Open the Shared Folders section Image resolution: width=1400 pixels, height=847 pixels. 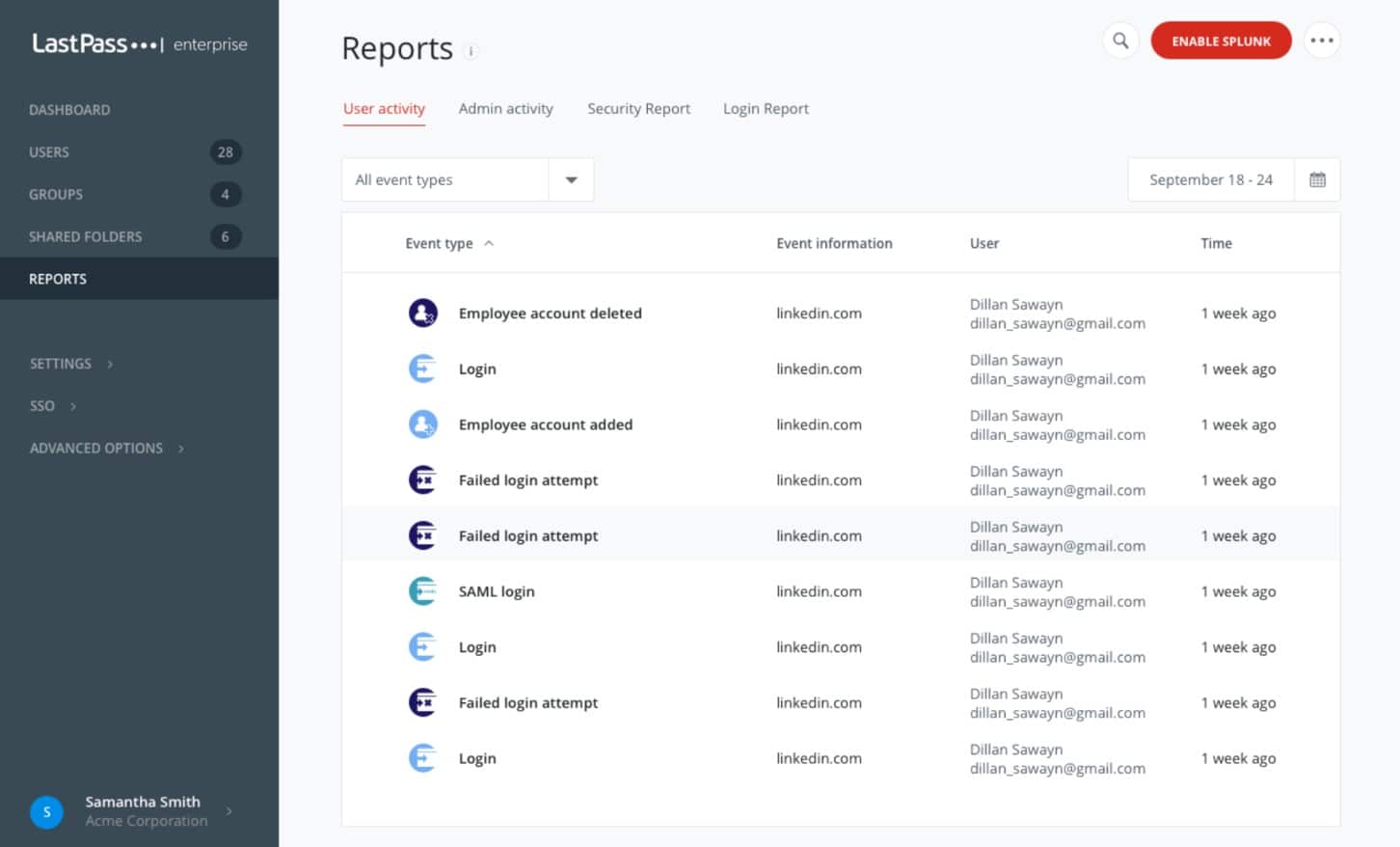click(85, 236)
